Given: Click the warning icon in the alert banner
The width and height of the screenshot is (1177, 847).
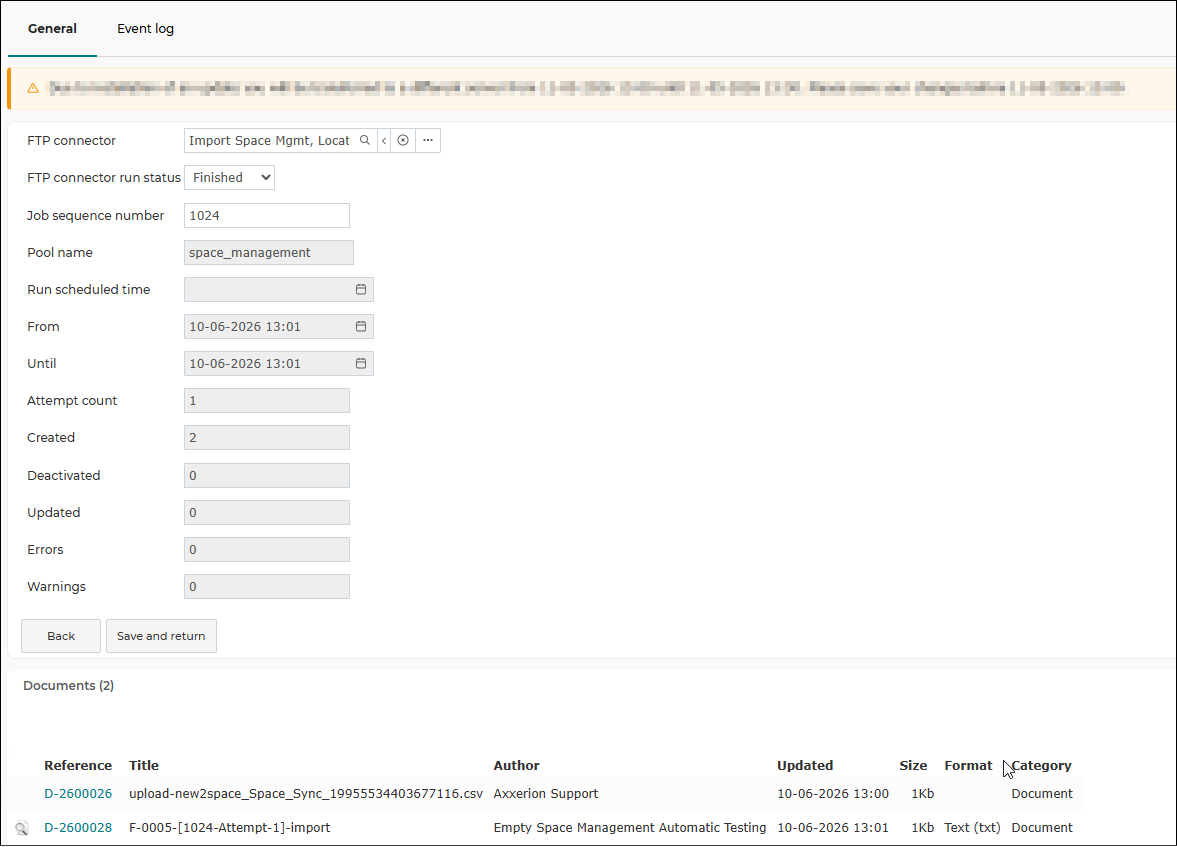Looking at the screenshot, I should click(x=33, y=88).
